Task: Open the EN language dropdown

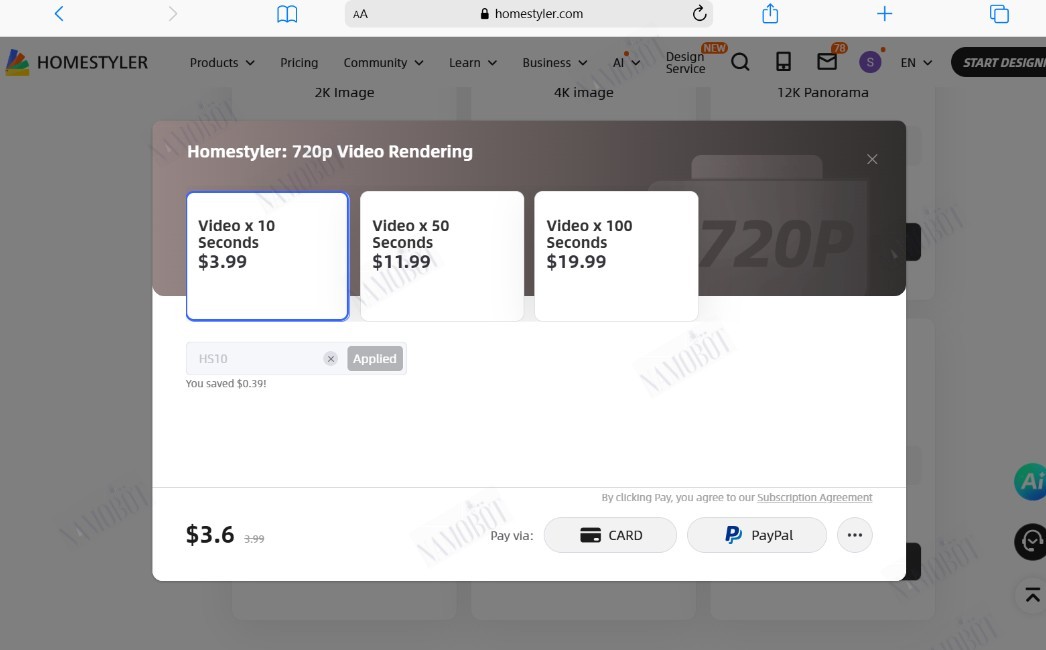Action: (x=915, y=63)
